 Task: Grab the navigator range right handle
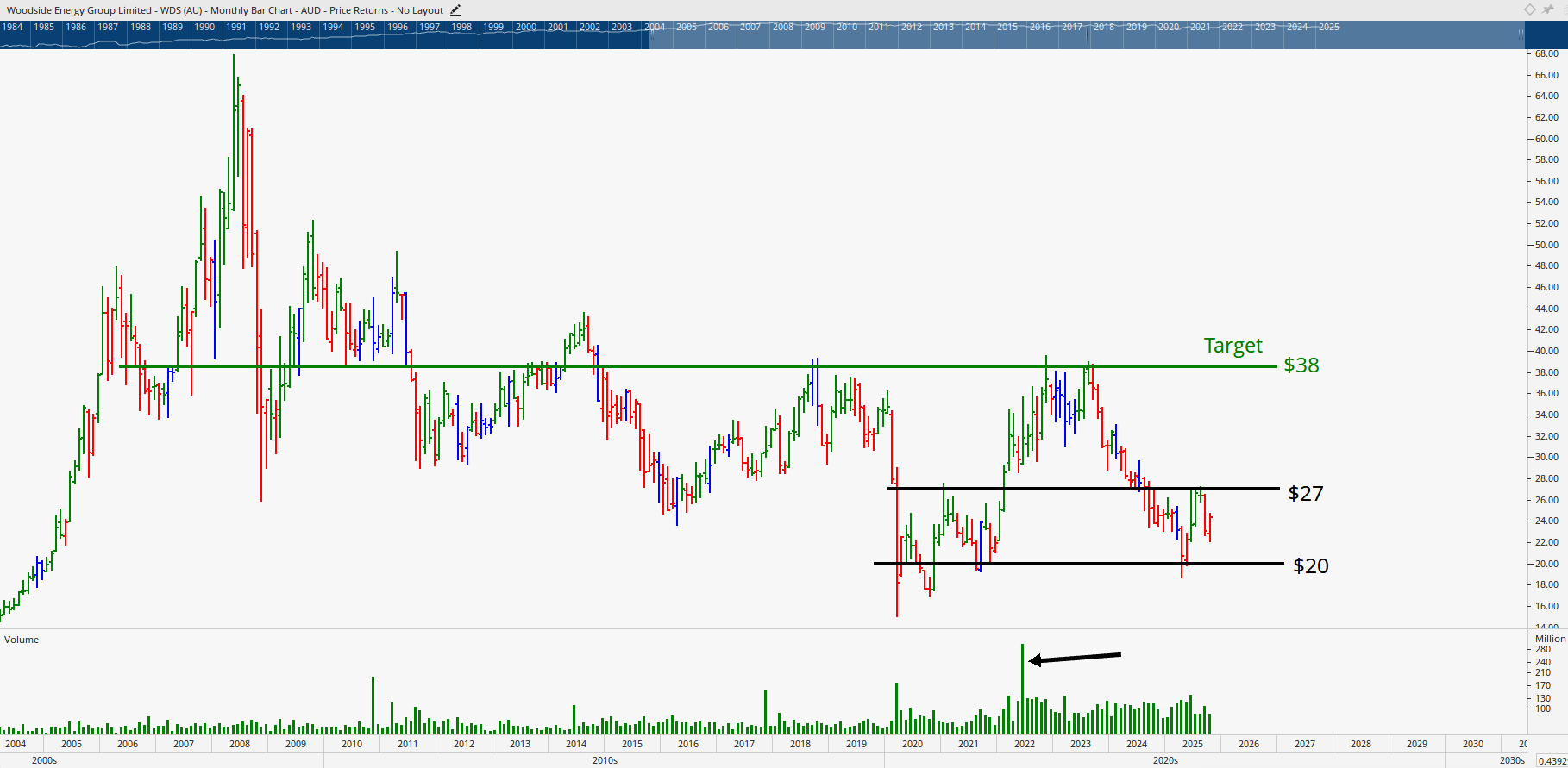point(1521,34)
